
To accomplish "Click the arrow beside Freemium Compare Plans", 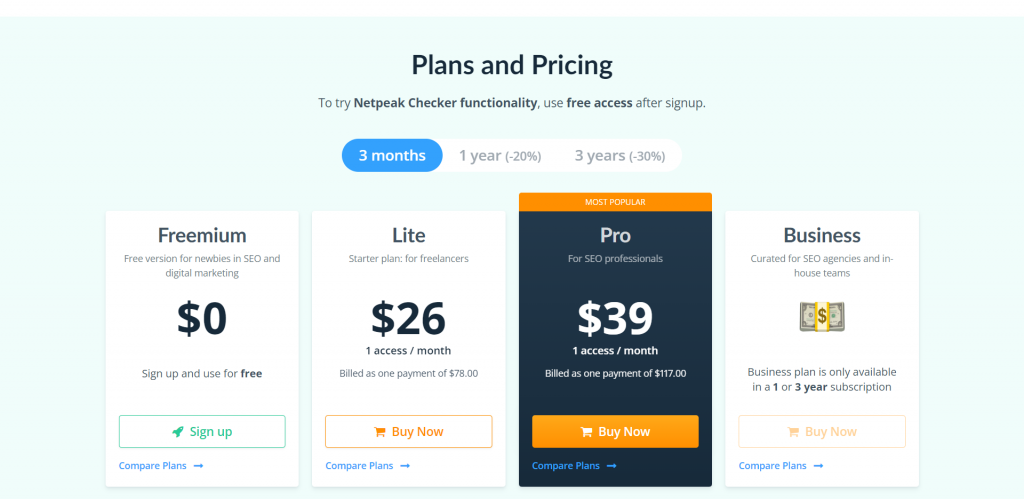I will pyautogui.click(x=198, y=466).
